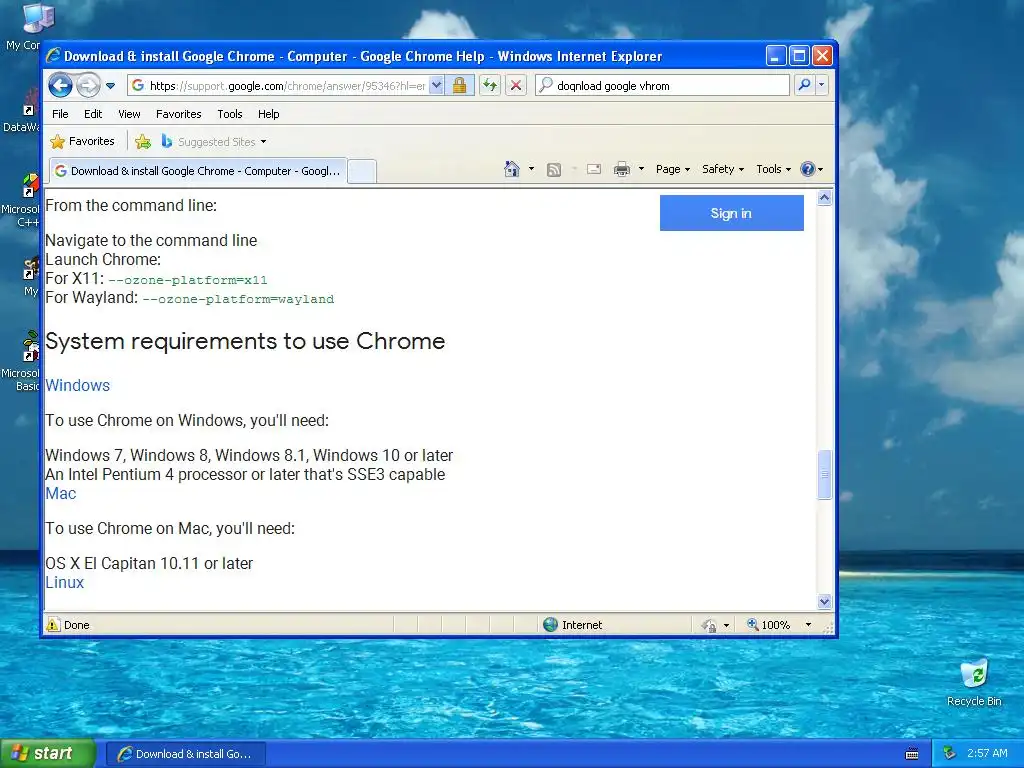Click the Start button
Viewport: 1024px width, 768px height.
[x=48, y=753]
